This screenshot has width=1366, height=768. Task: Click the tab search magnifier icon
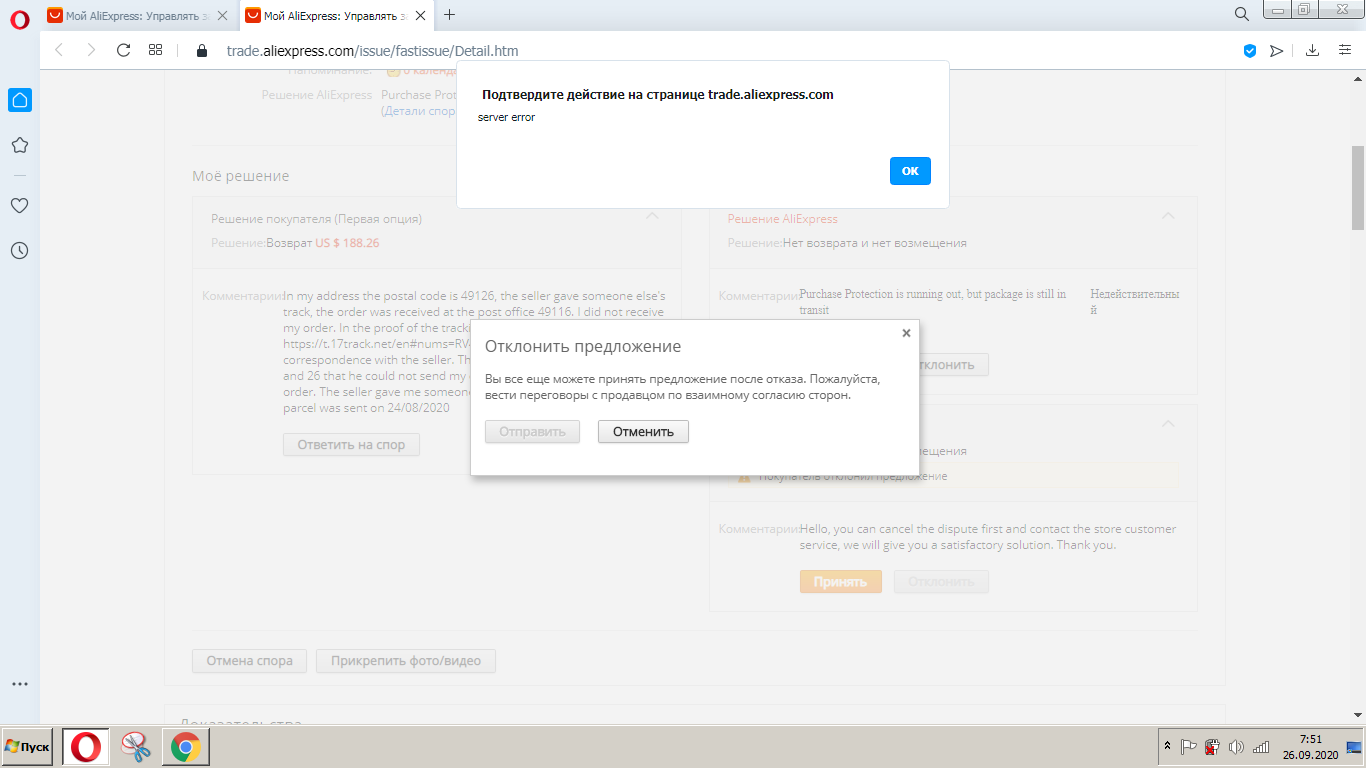tap(1242, 14)
